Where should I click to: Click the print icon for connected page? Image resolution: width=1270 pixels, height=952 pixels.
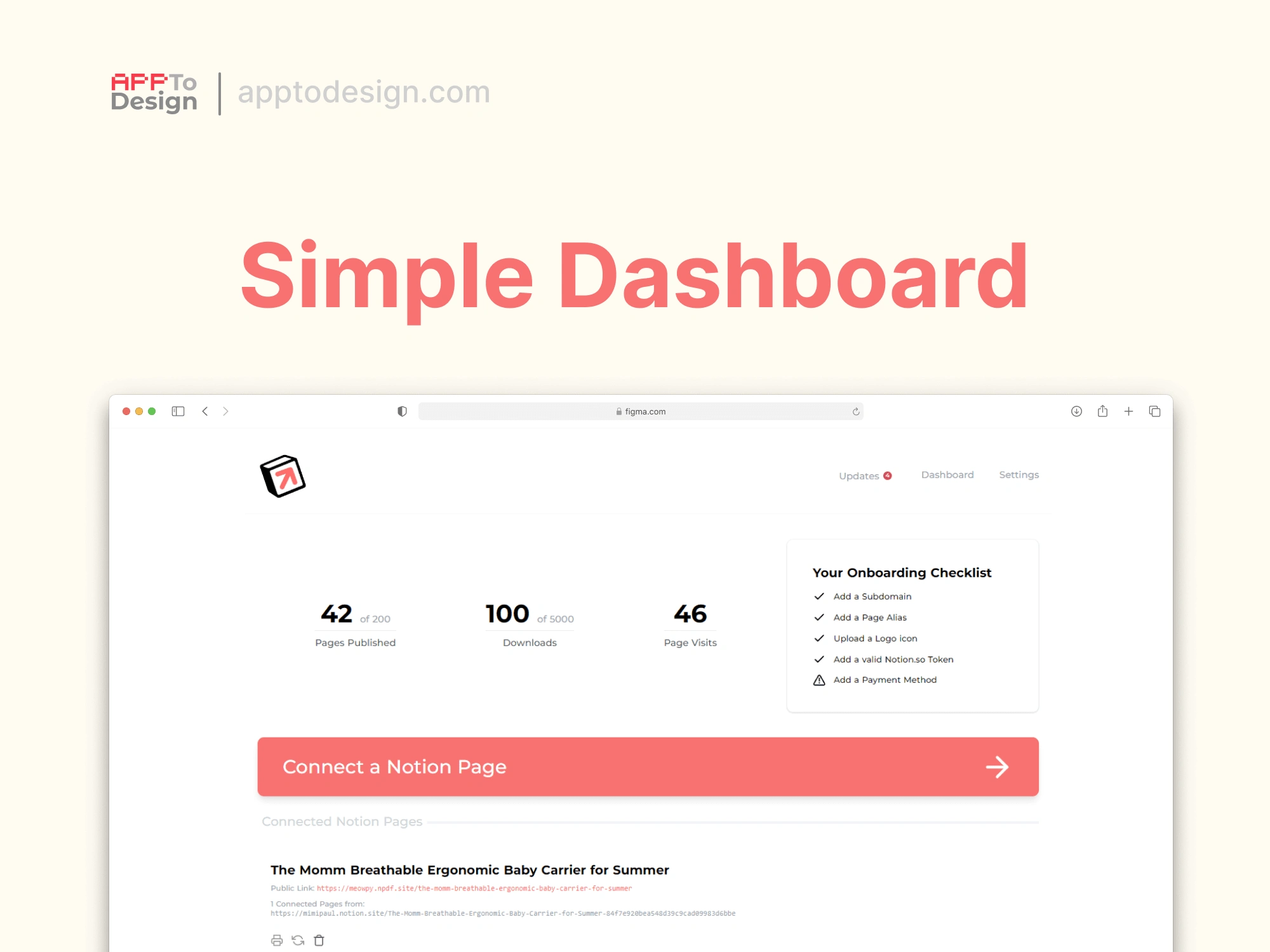[277, 940]
